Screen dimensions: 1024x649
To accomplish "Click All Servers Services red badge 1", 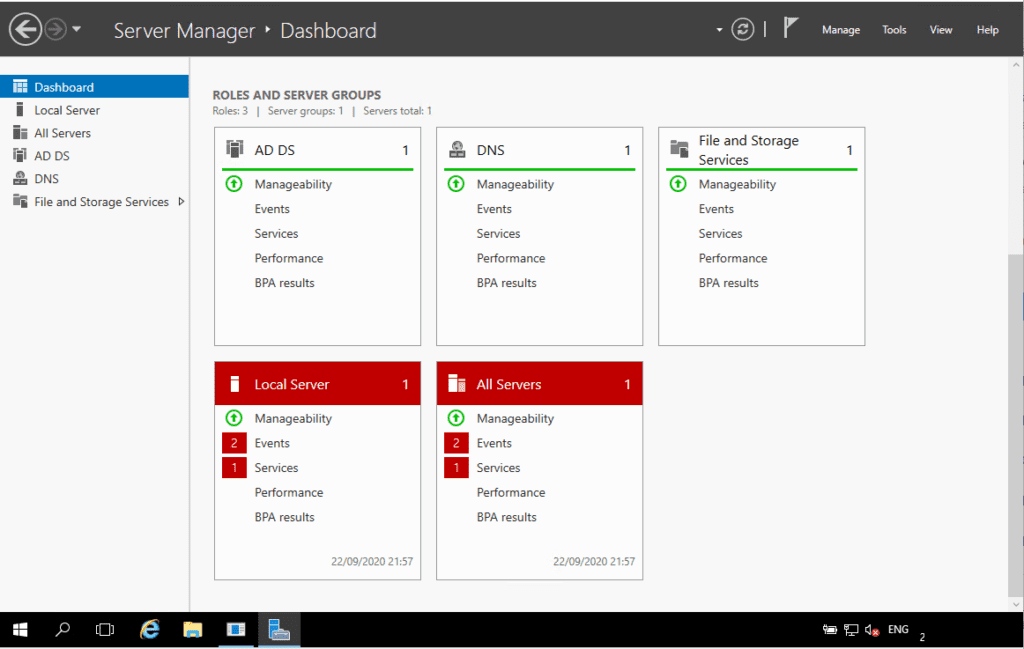I will tap(456, 467).
